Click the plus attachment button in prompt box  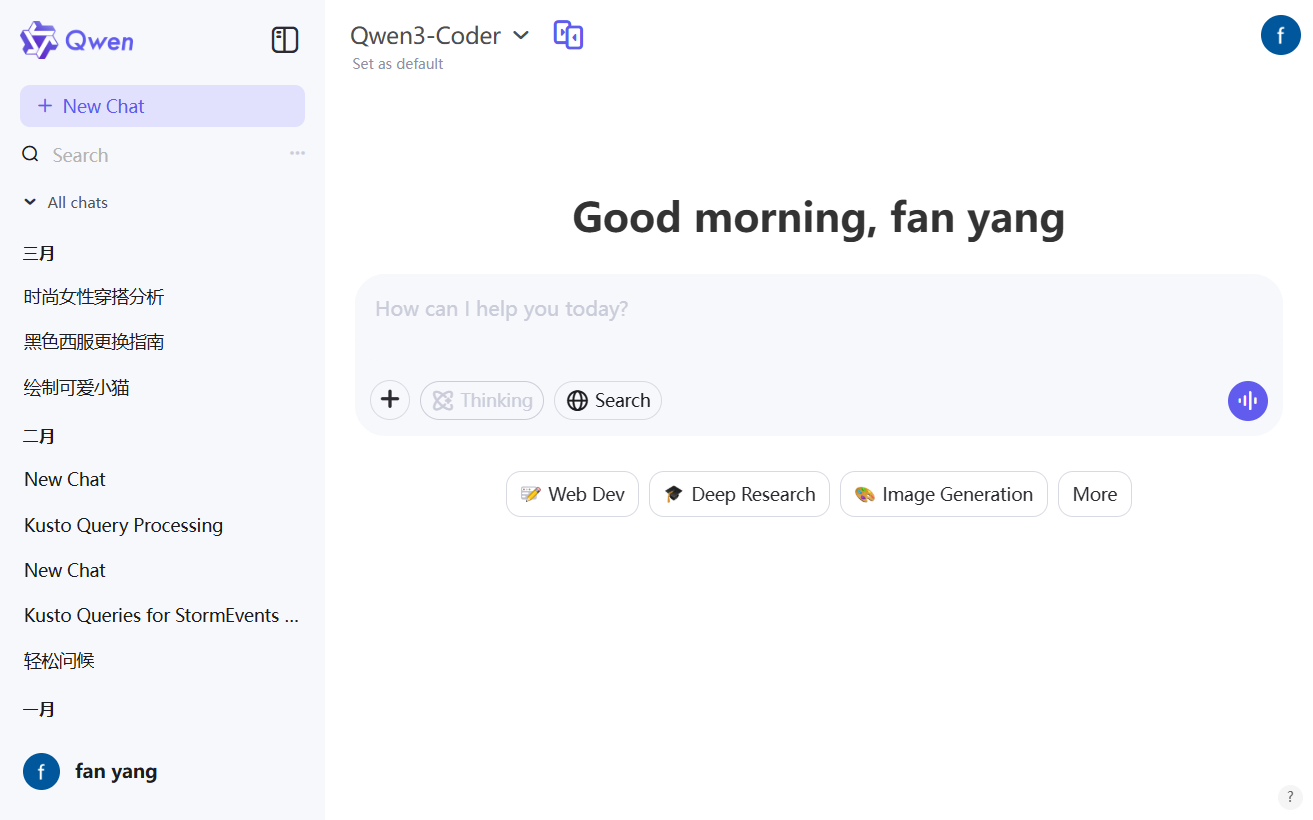click(390, 400)
